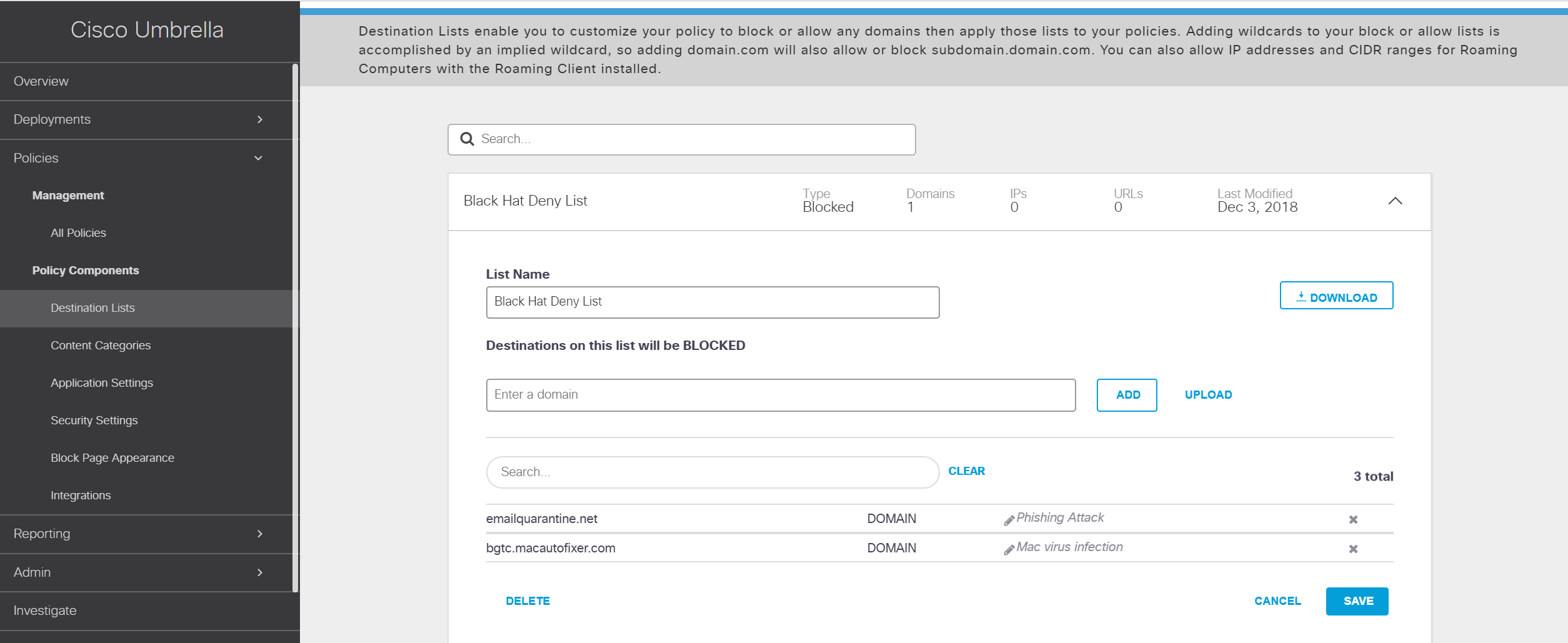
Task: Edit the Mac virus infection pencil icon
Action: pyautogui.click(x=1009, y=549)
